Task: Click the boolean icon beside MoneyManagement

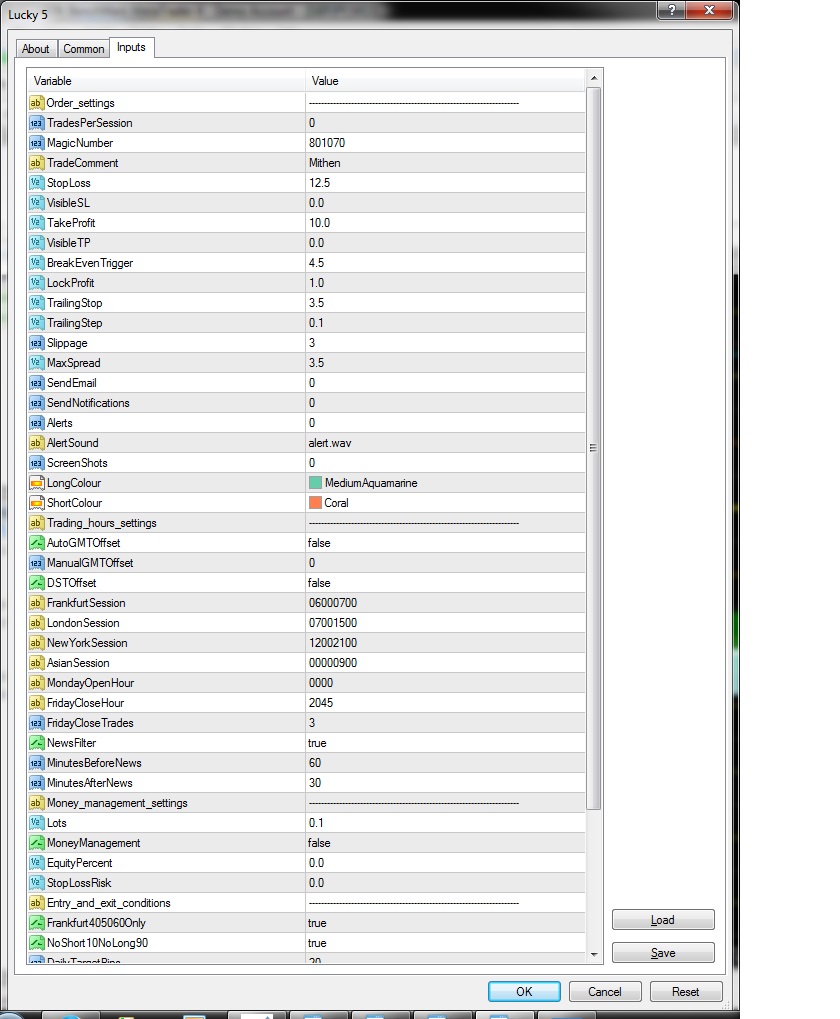Action: 36,843
